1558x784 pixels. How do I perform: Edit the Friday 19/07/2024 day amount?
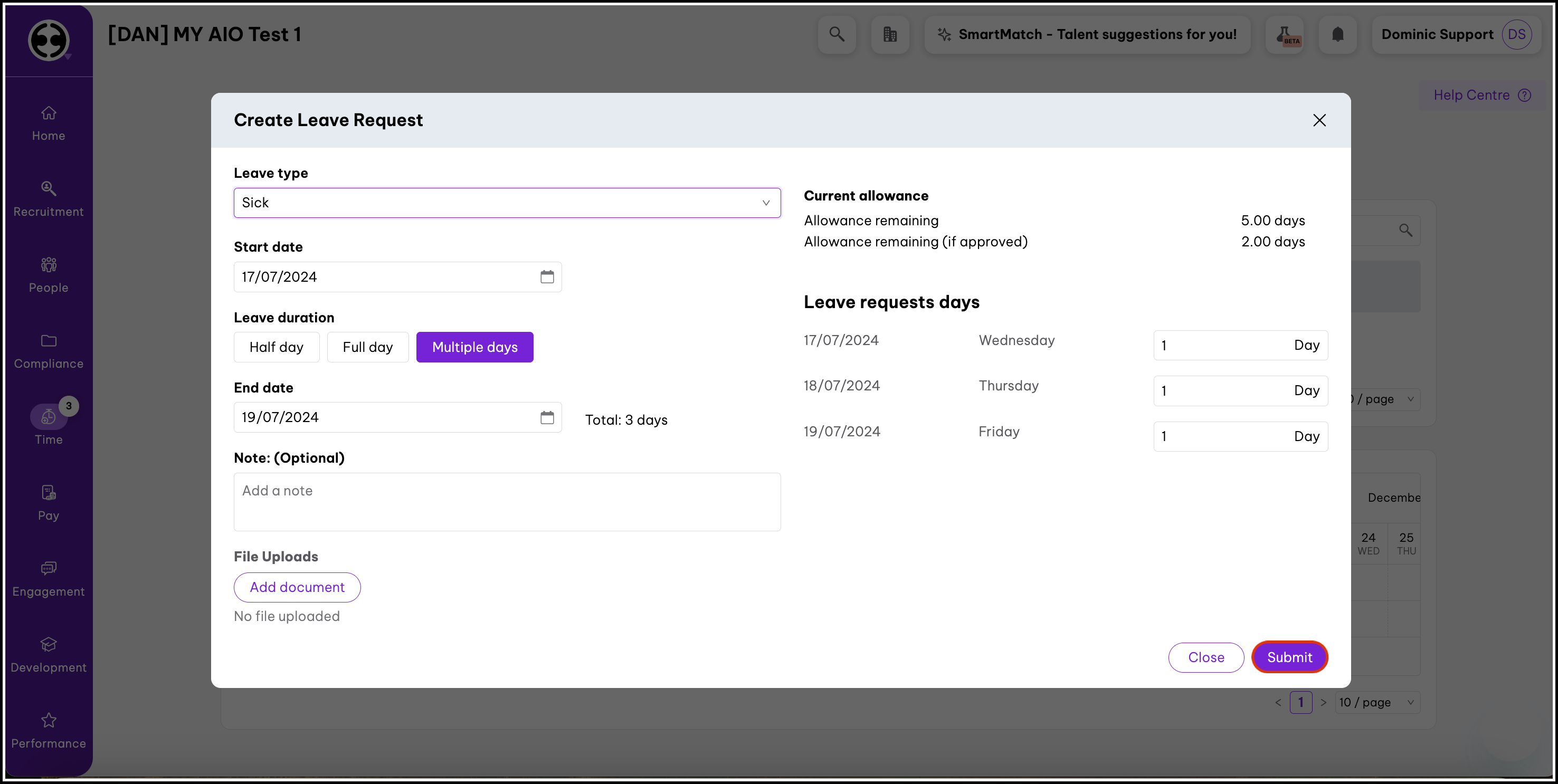click(1240, 436)
